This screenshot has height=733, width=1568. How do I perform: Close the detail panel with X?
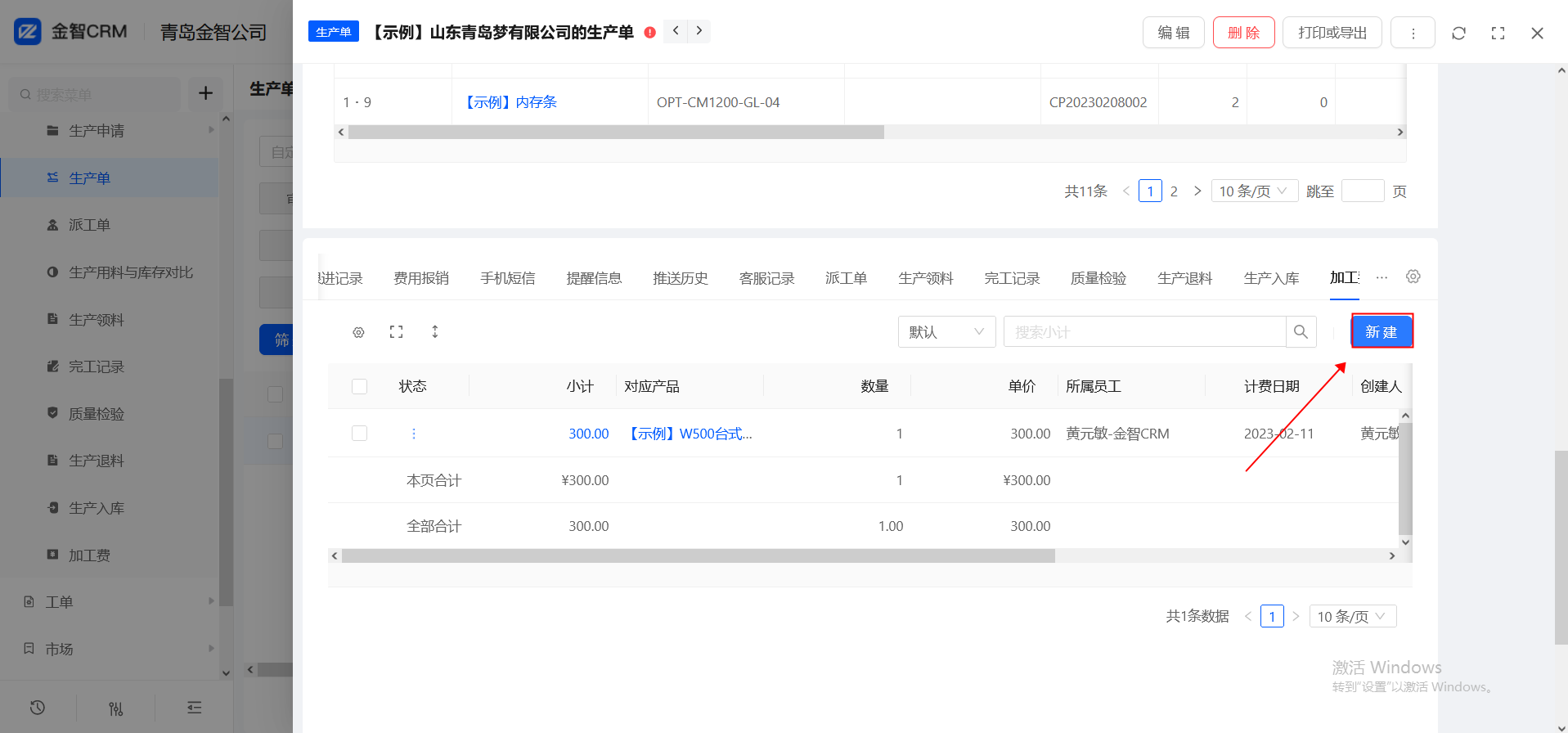(x=1537, y=33)
